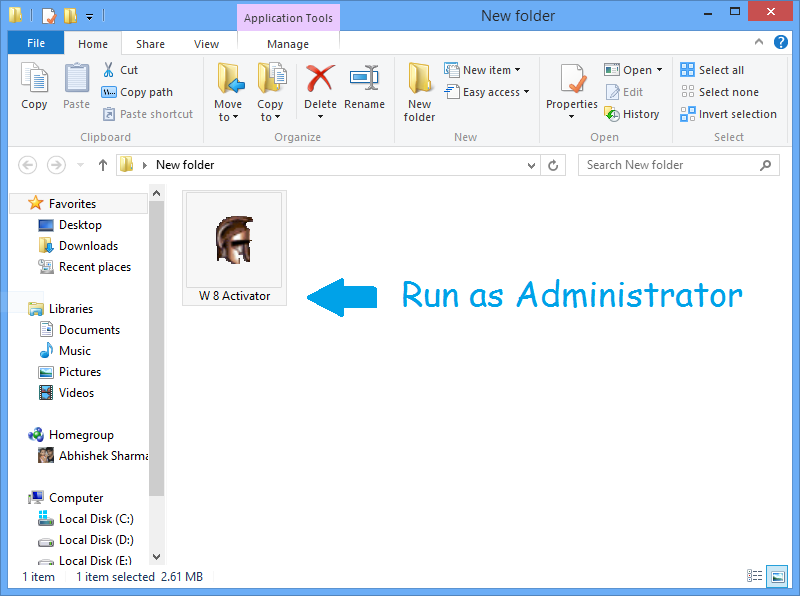The width and height of the screenshot is (800, 596).
Task: Click the quick access New folder icon in title bar
Action: point(70,16)
